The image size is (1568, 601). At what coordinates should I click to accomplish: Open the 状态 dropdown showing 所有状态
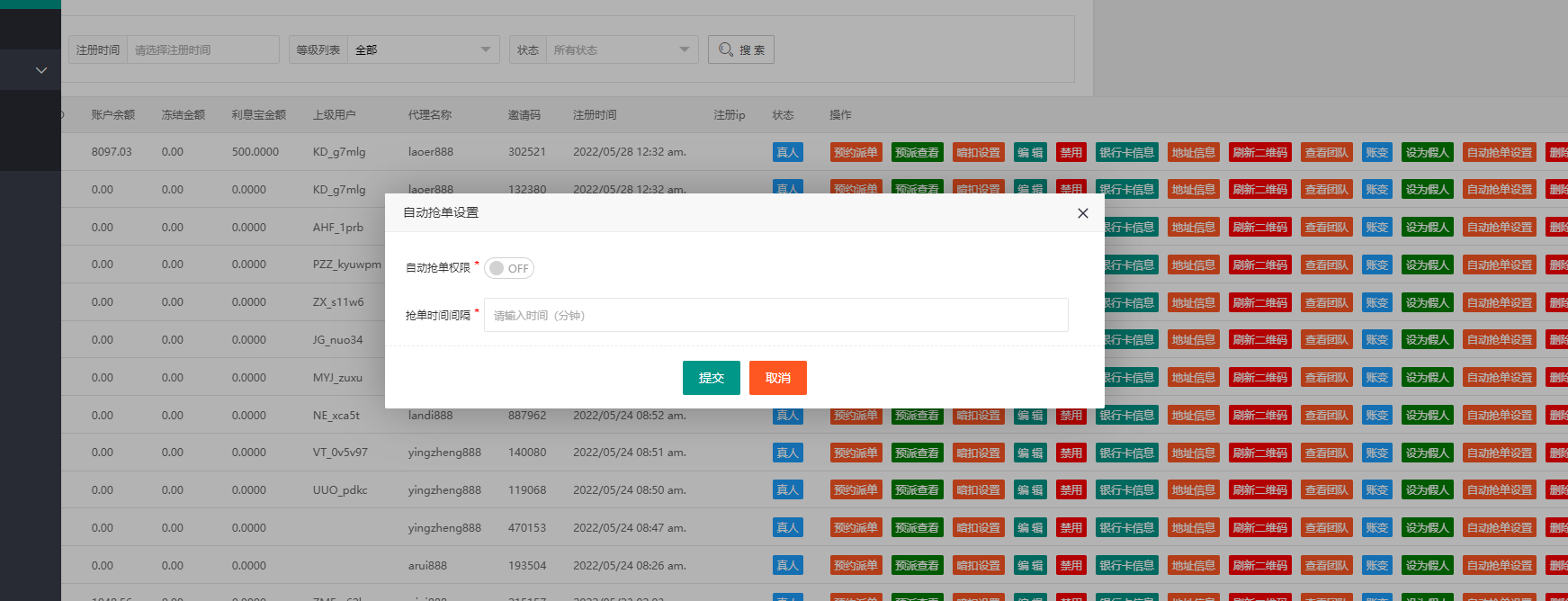click(623, 49)
